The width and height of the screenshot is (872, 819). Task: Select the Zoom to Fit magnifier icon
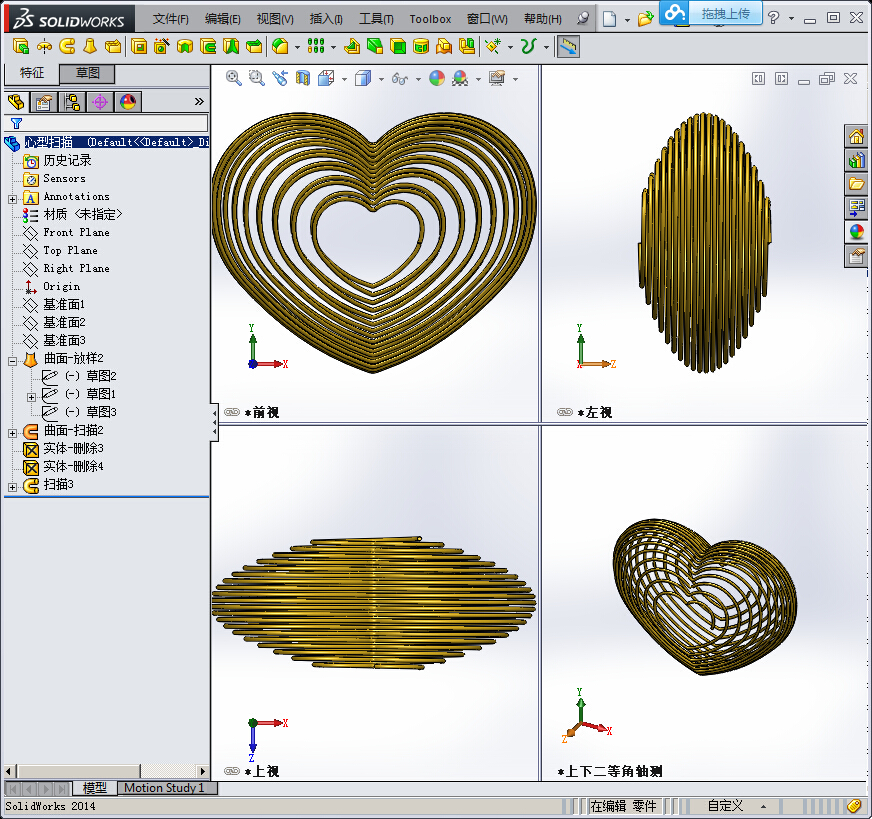point(234,78)
